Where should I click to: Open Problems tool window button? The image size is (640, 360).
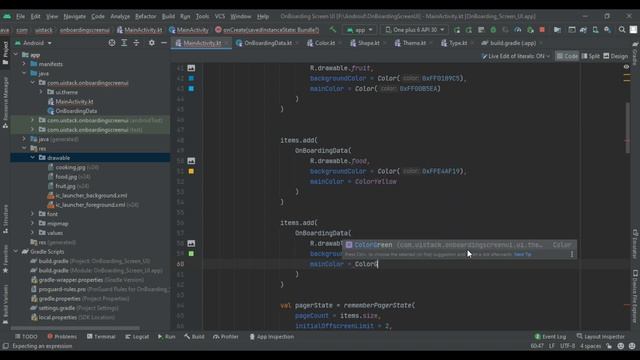point(62,337)
